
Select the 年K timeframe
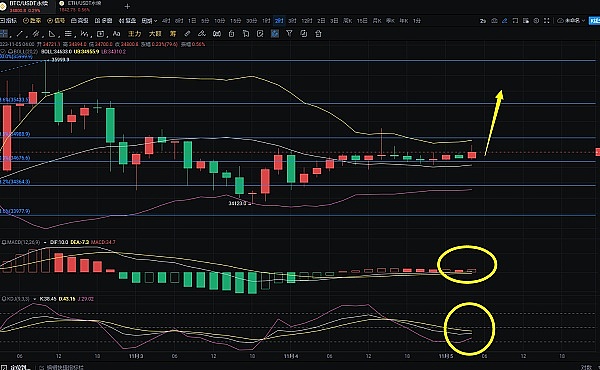click(x=404, y=21)
